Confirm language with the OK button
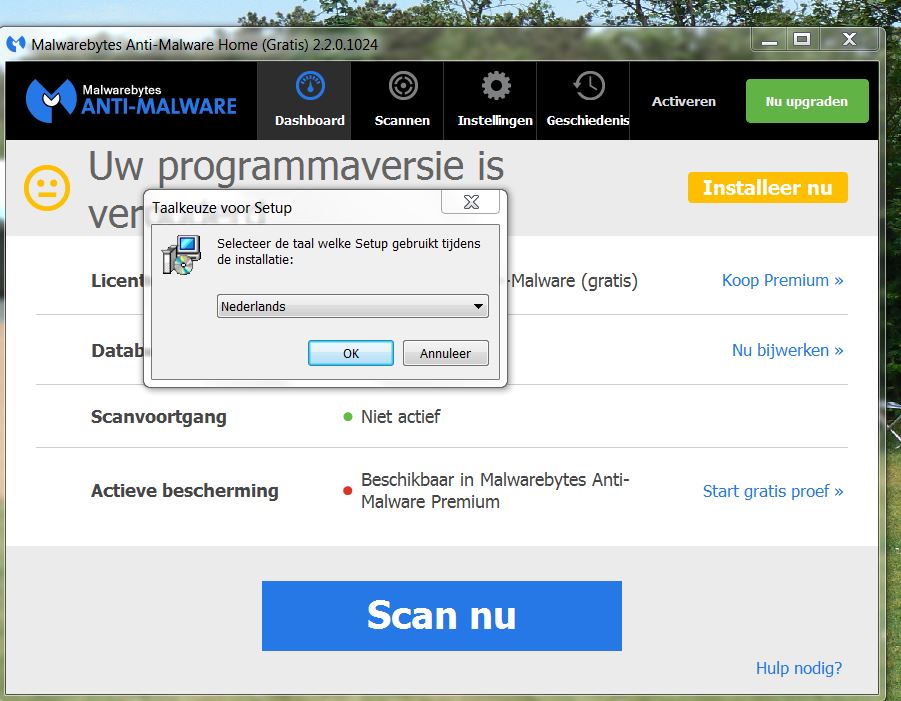 [x=351, y=353]
